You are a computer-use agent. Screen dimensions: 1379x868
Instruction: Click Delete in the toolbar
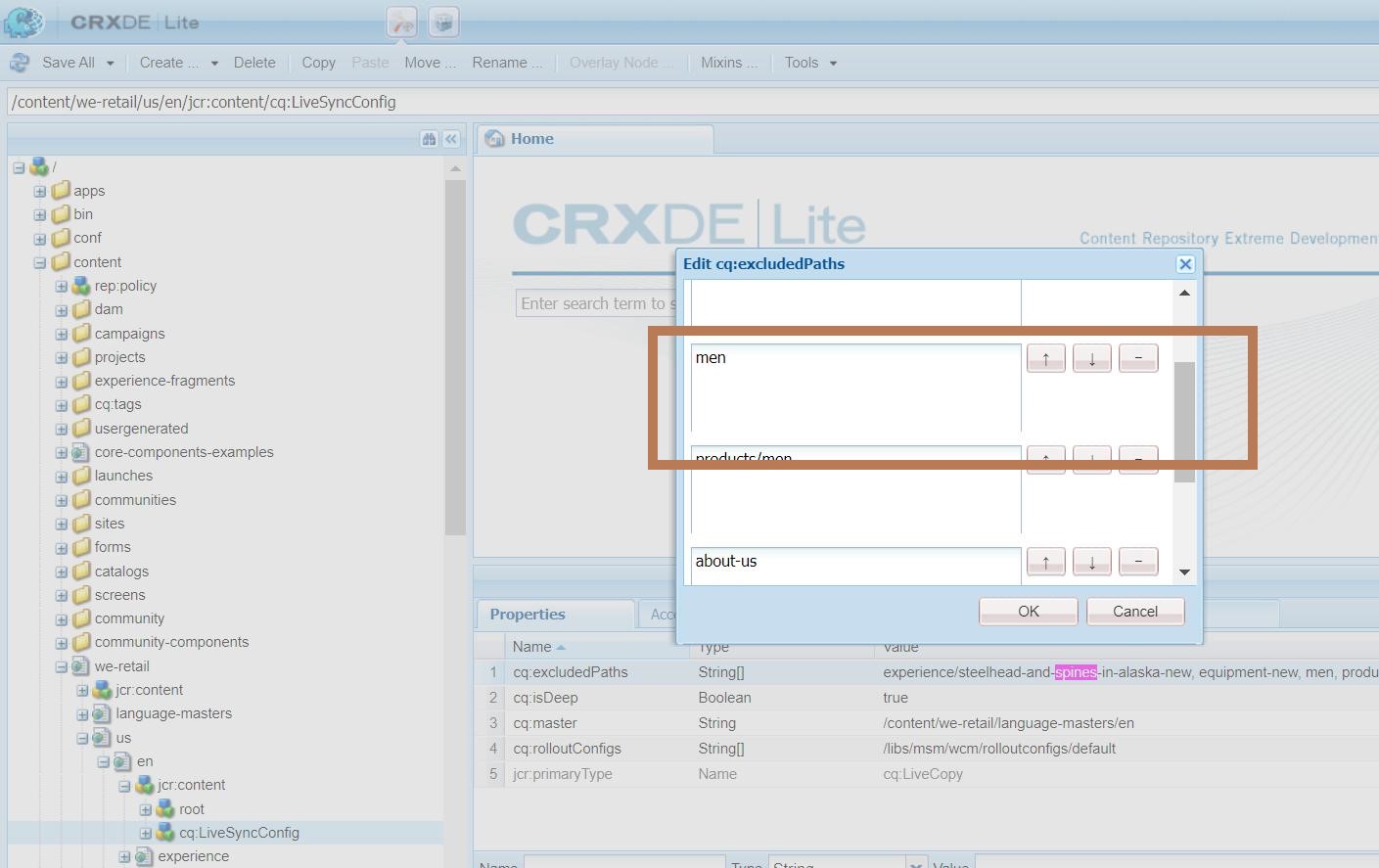(254, 63)
